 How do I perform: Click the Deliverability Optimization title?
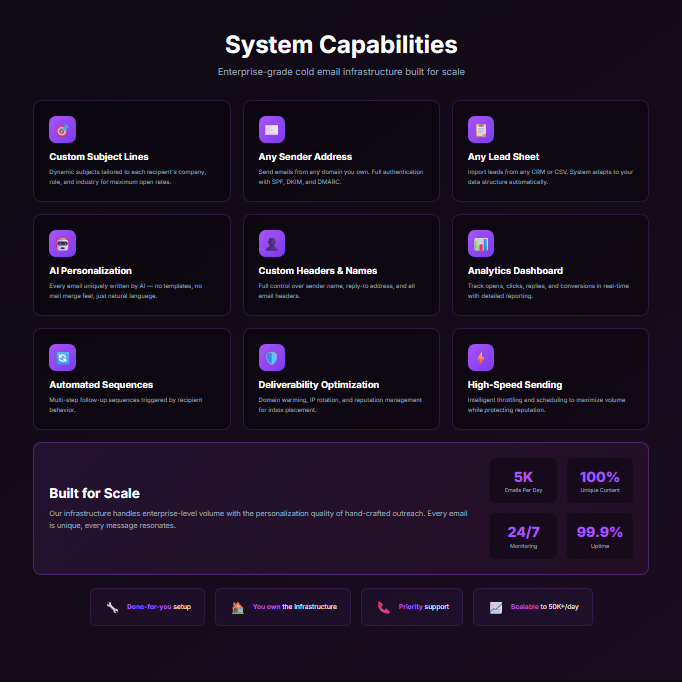[x=318, y=384]
